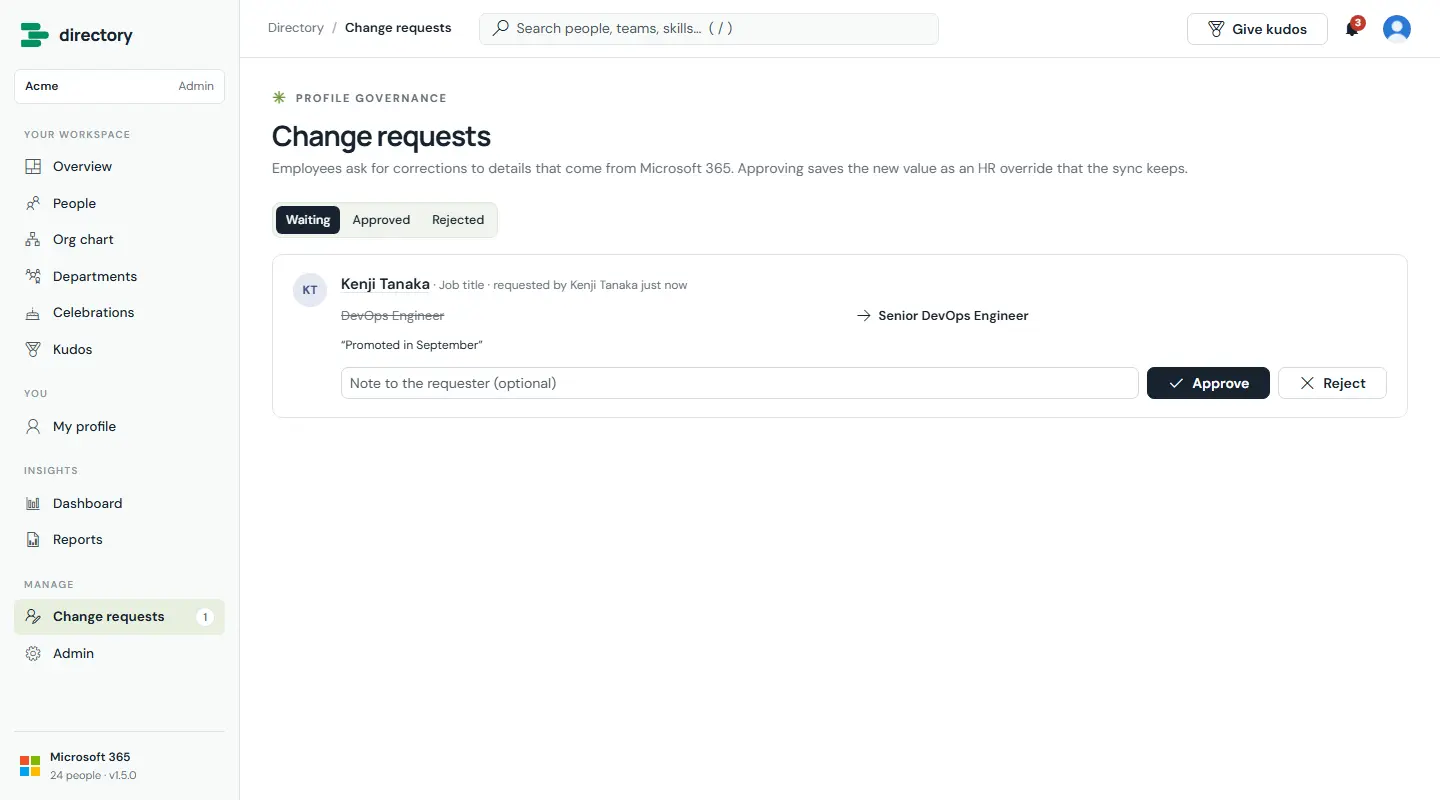Switch to the Rejected tab

(x=458, y=220)
